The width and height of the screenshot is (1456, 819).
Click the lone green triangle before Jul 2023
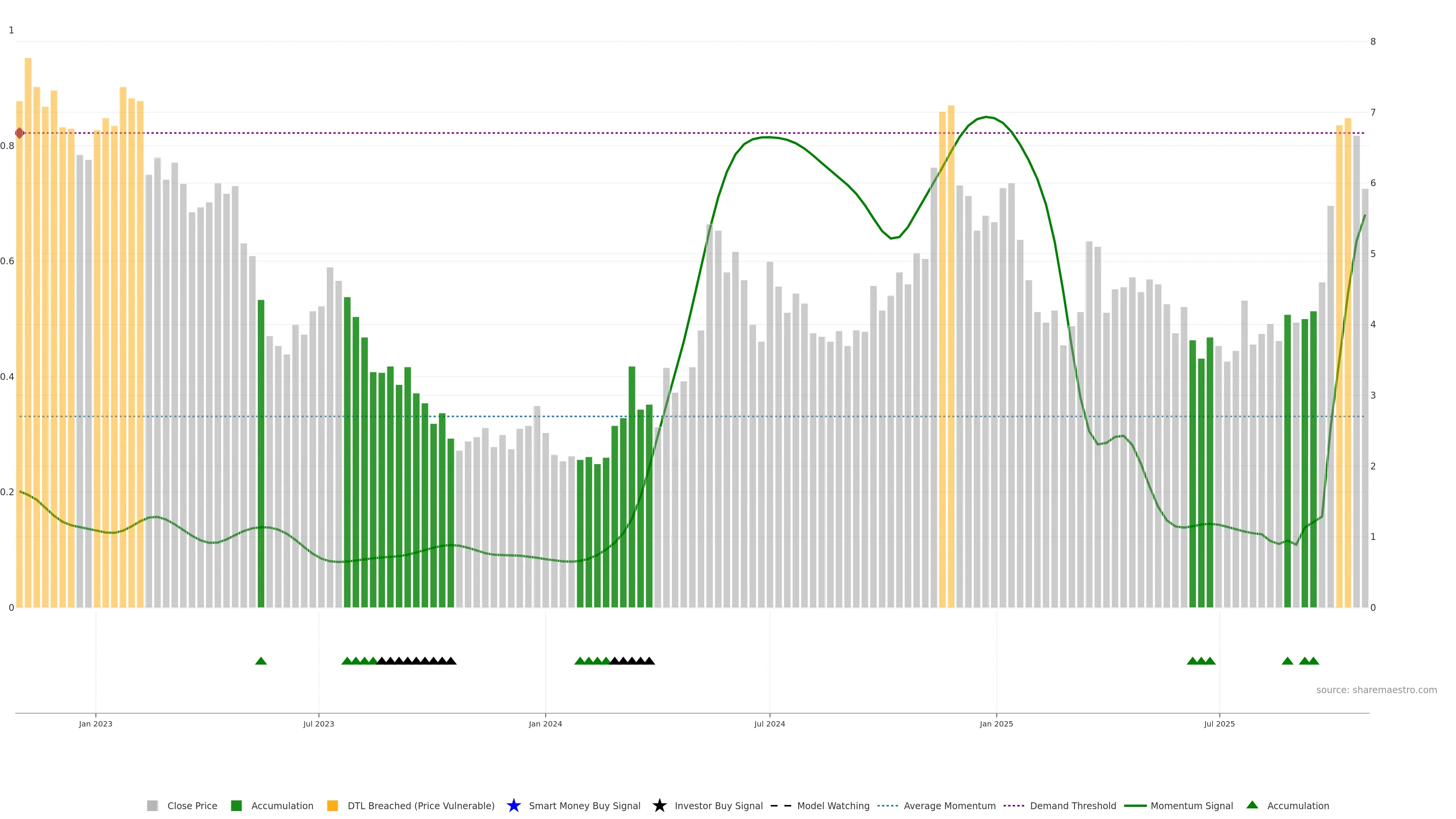tap(260, 661)
